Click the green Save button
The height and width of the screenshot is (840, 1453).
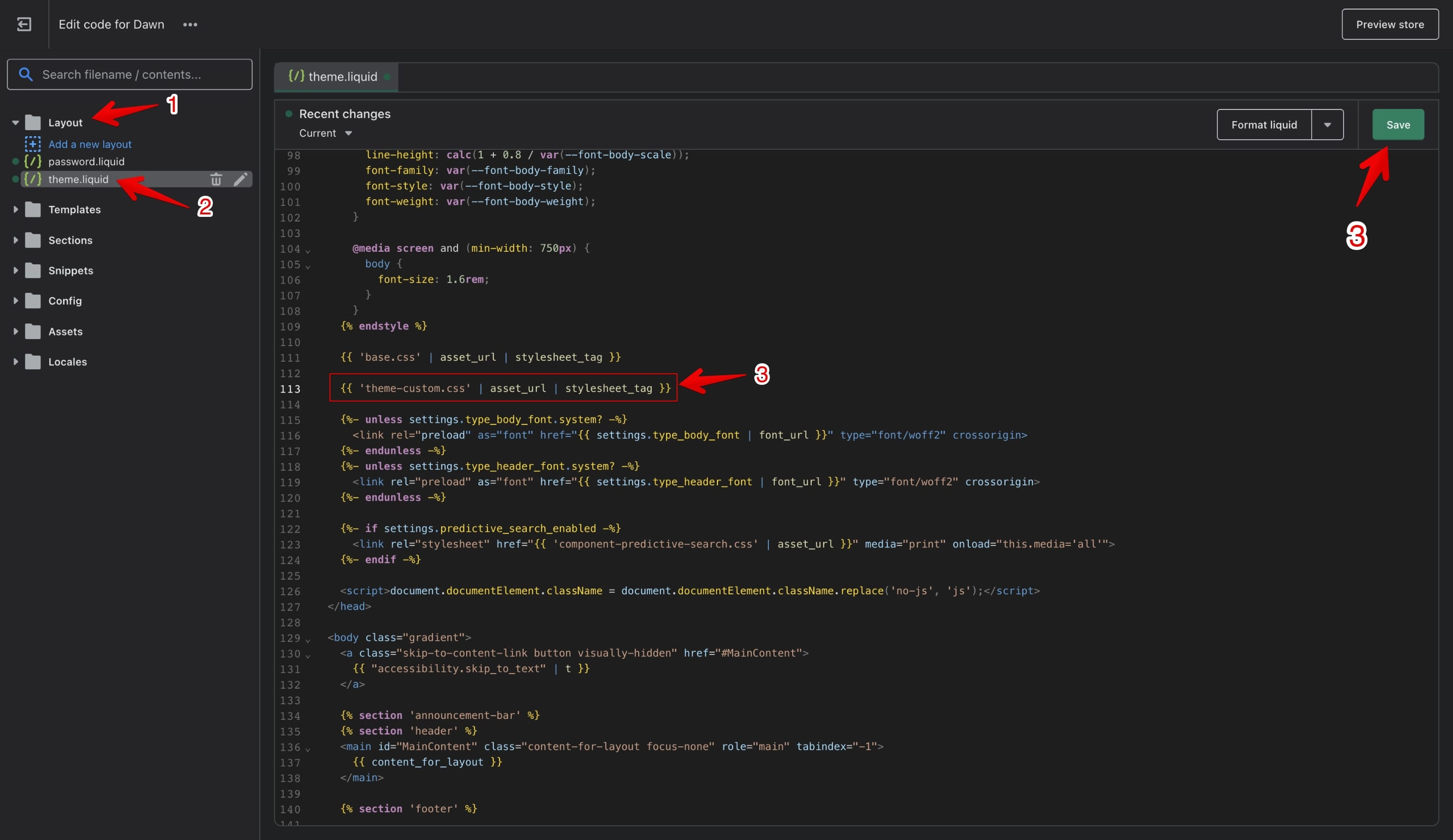click(1398, 125)
